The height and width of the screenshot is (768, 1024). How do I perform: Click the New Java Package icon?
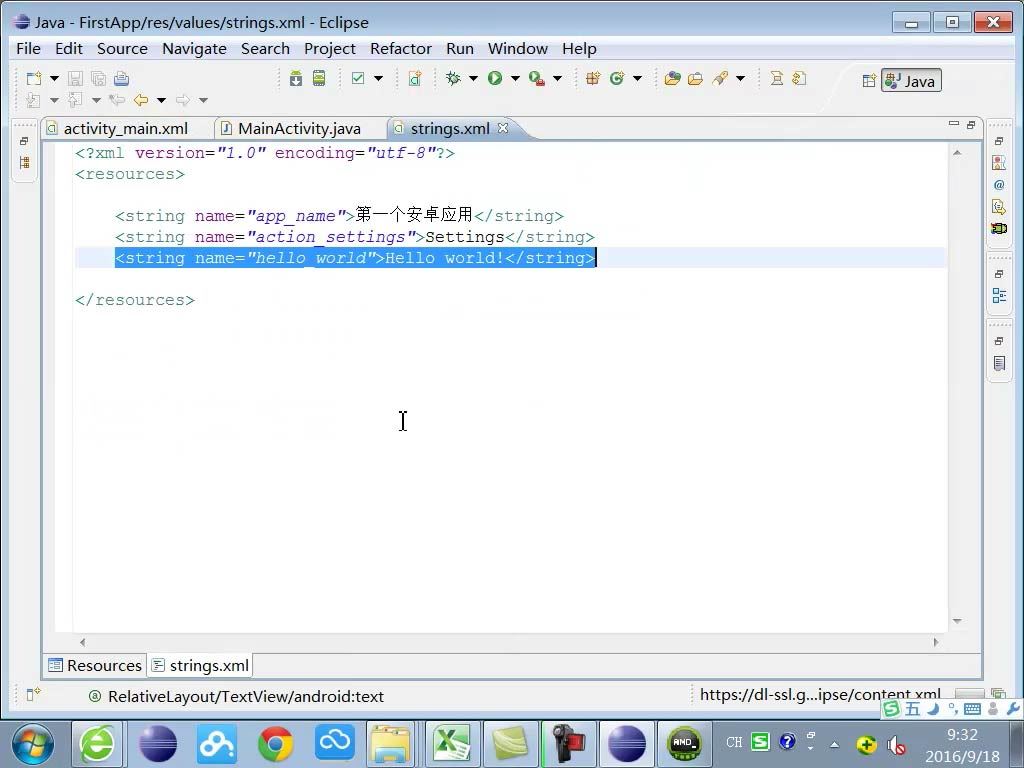tap(593, 79)
